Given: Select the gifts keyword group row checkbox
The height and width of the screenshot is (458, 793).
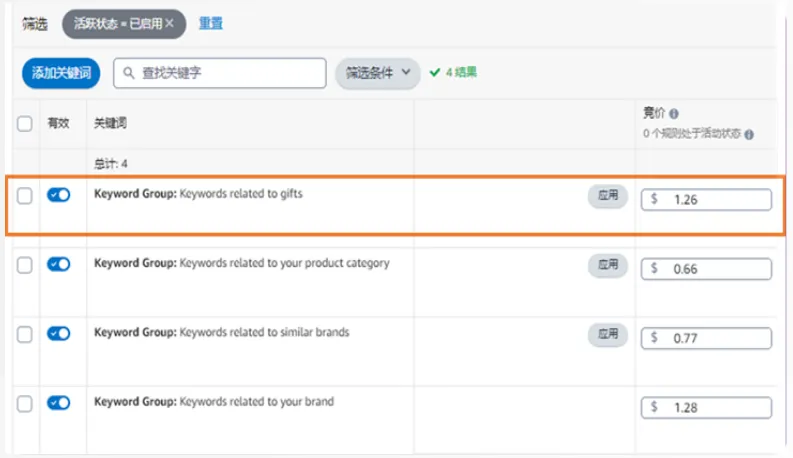Looking at the screenshot, I should (25, 195).
